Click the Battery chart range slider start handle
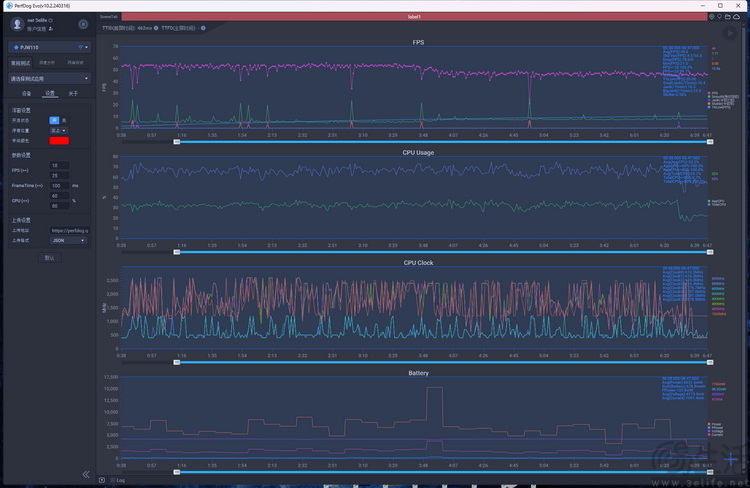This screenshot has width=750, height=488. pos(176,472)
